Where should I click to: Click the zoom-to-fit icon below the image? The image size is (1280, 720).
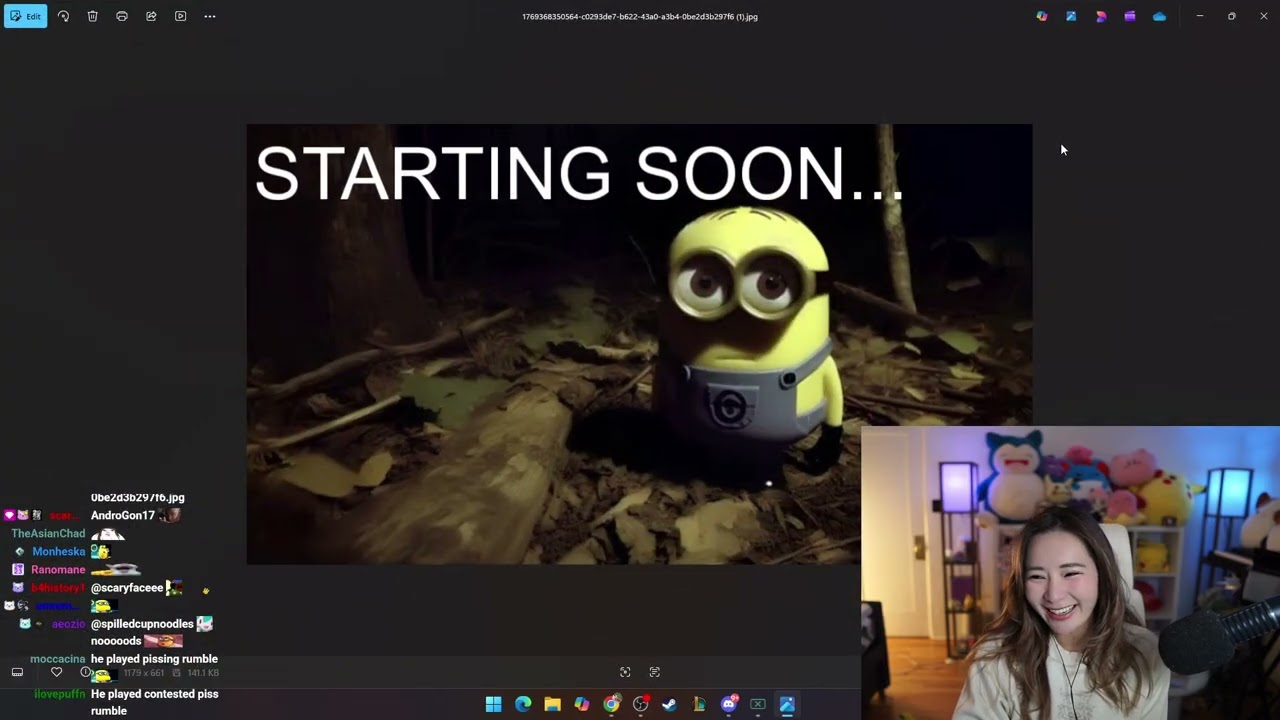[x=625, y=672]
